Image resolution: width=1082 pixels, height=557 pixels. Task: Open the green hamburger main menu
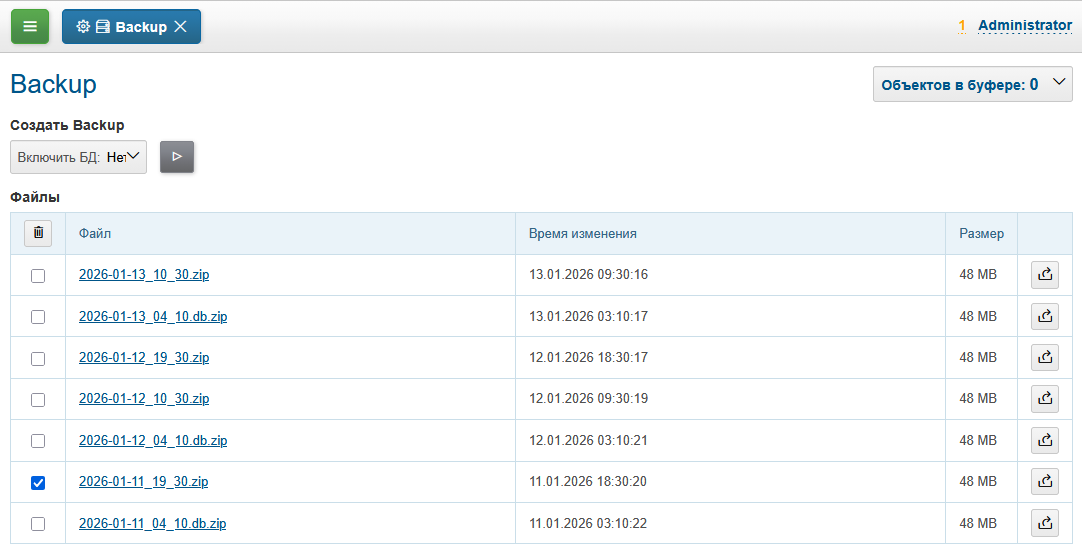[x=30, y=27]
